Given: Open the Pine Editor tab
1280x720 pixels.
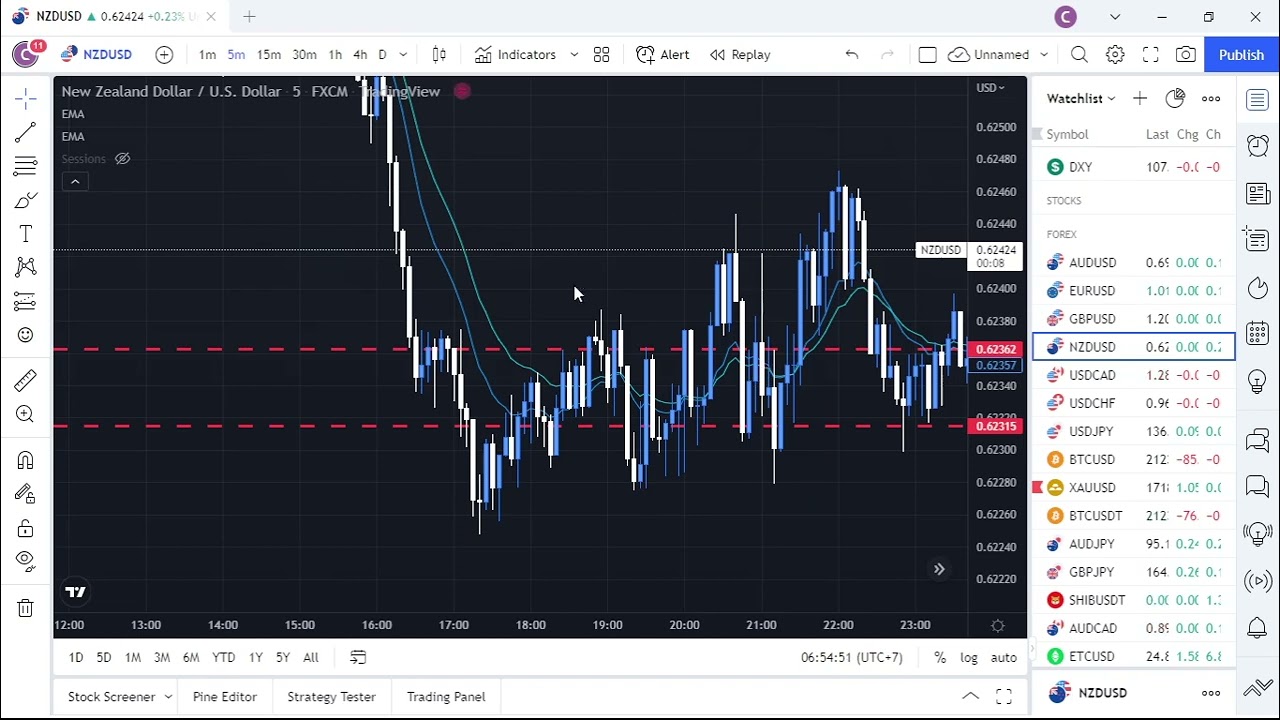Looking at the screenshot, I should click(225, 697).
